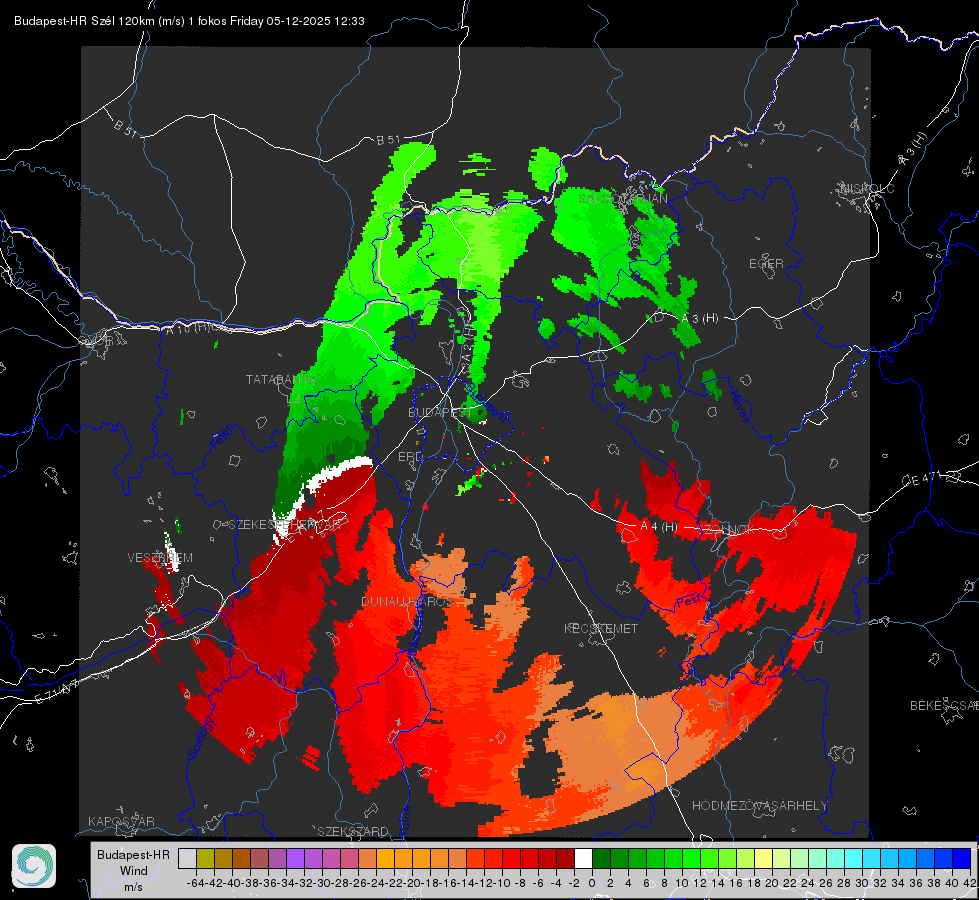The height and width of the screenshot is (900, 979).
Task: Click the radar title text with date 05-12-2025
Action: (x=189, y=21)
